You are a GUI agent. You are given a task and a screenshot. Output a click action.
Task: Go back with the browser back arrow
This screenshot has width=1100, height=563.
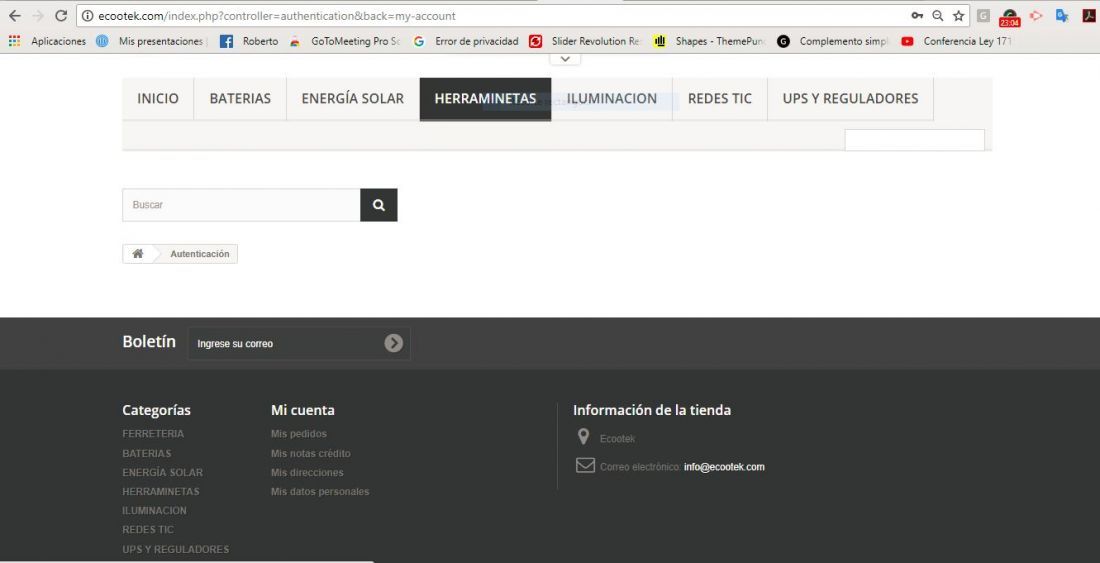(15, 15)
